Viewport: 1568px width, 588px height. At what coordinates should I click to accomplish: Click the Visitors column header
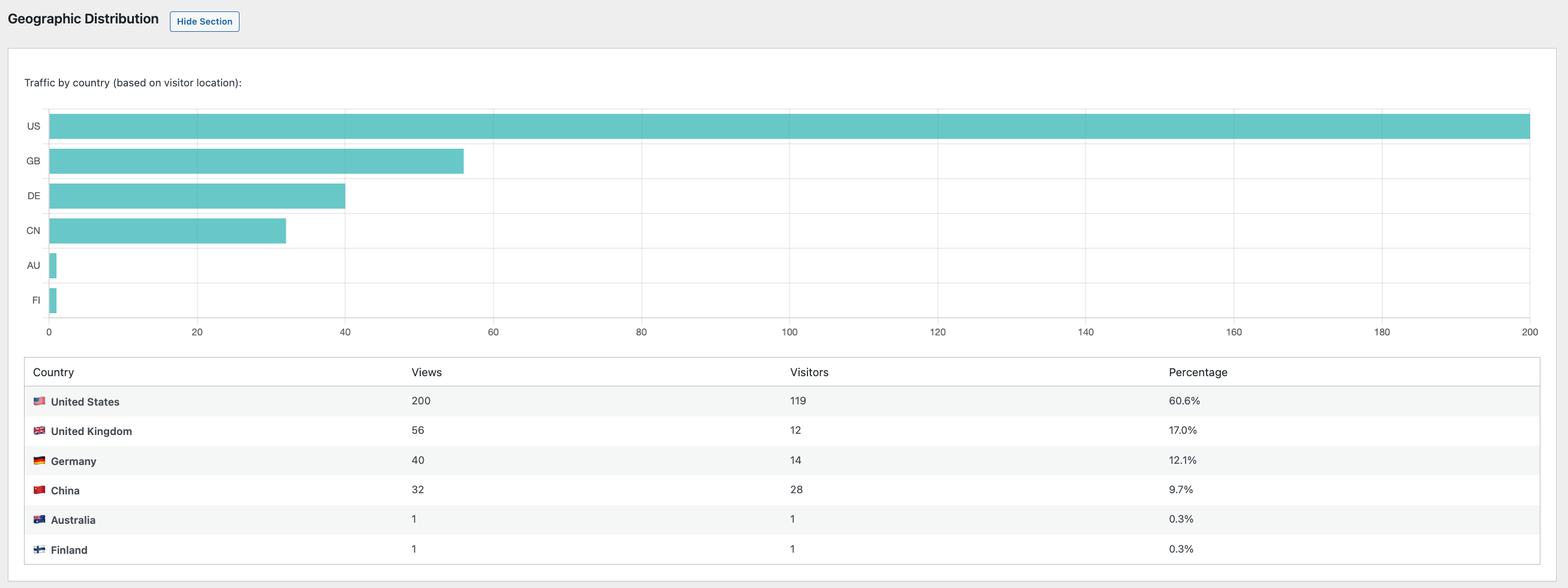click(809, 372)
